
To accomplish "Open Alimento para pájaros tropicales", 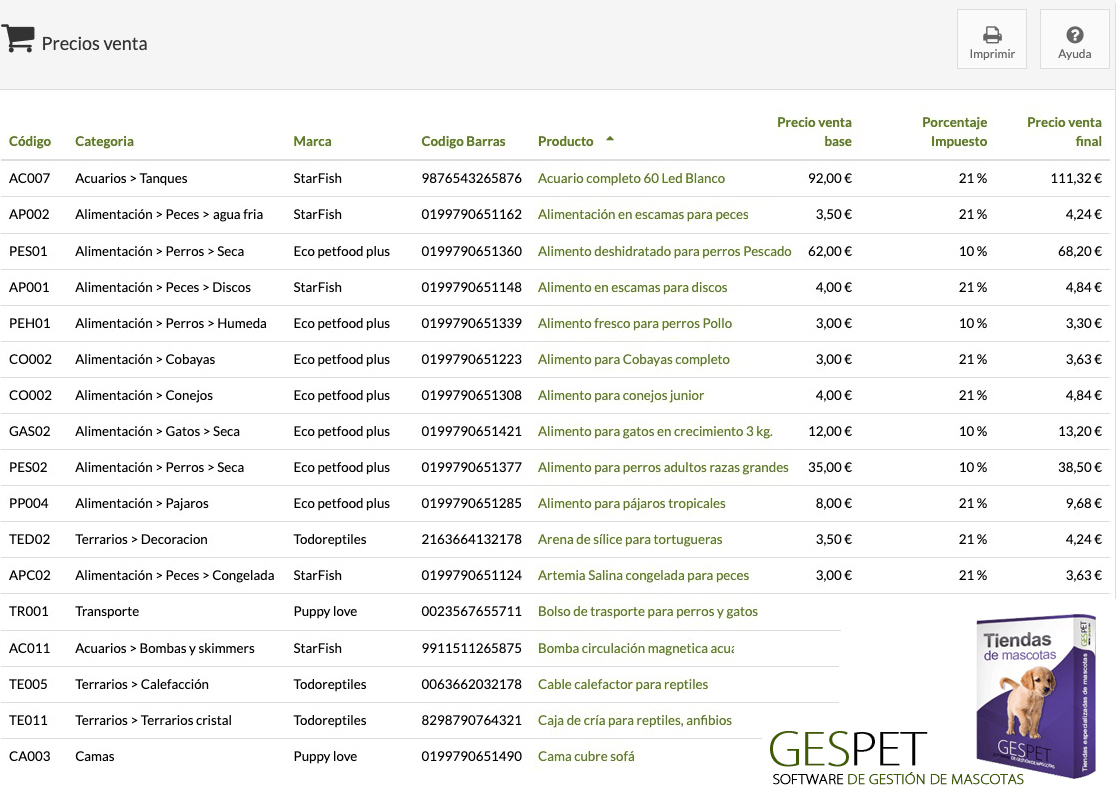I will tap(632, 503).
